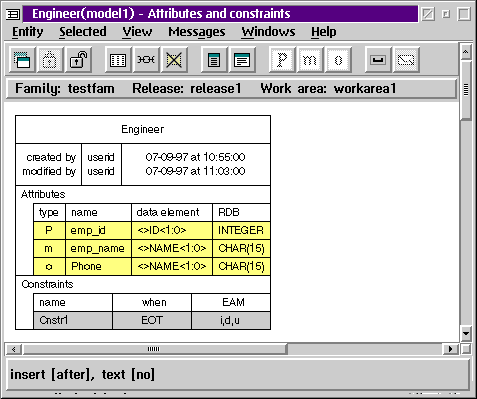Click the wide document text icon
This screenshot has height=399, width=477.
[x=242, y=60]
